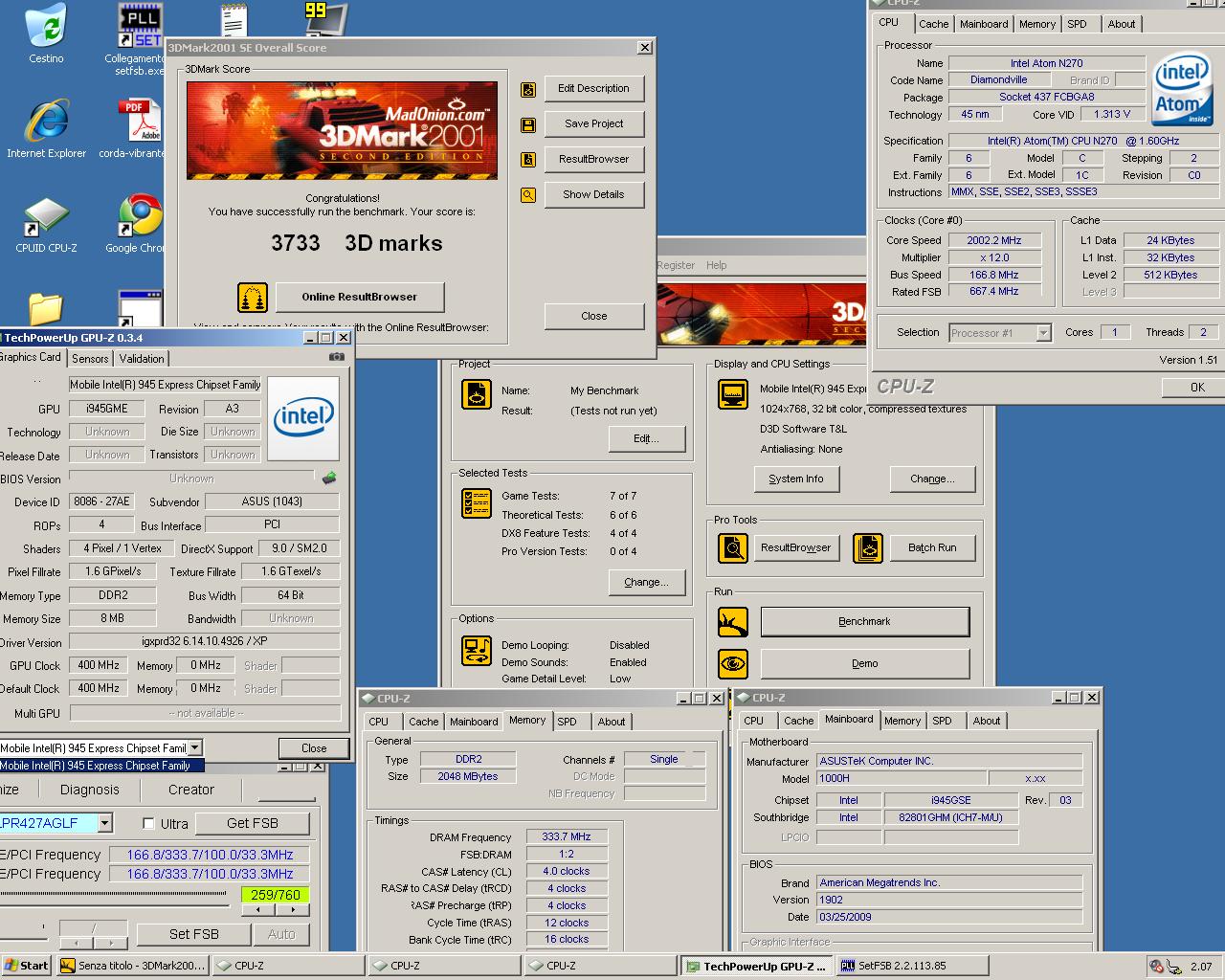Open the GPU-Z graphics card selector dropdown
The width and height of the screenshot is (1225, 980).
coord(194,747)
